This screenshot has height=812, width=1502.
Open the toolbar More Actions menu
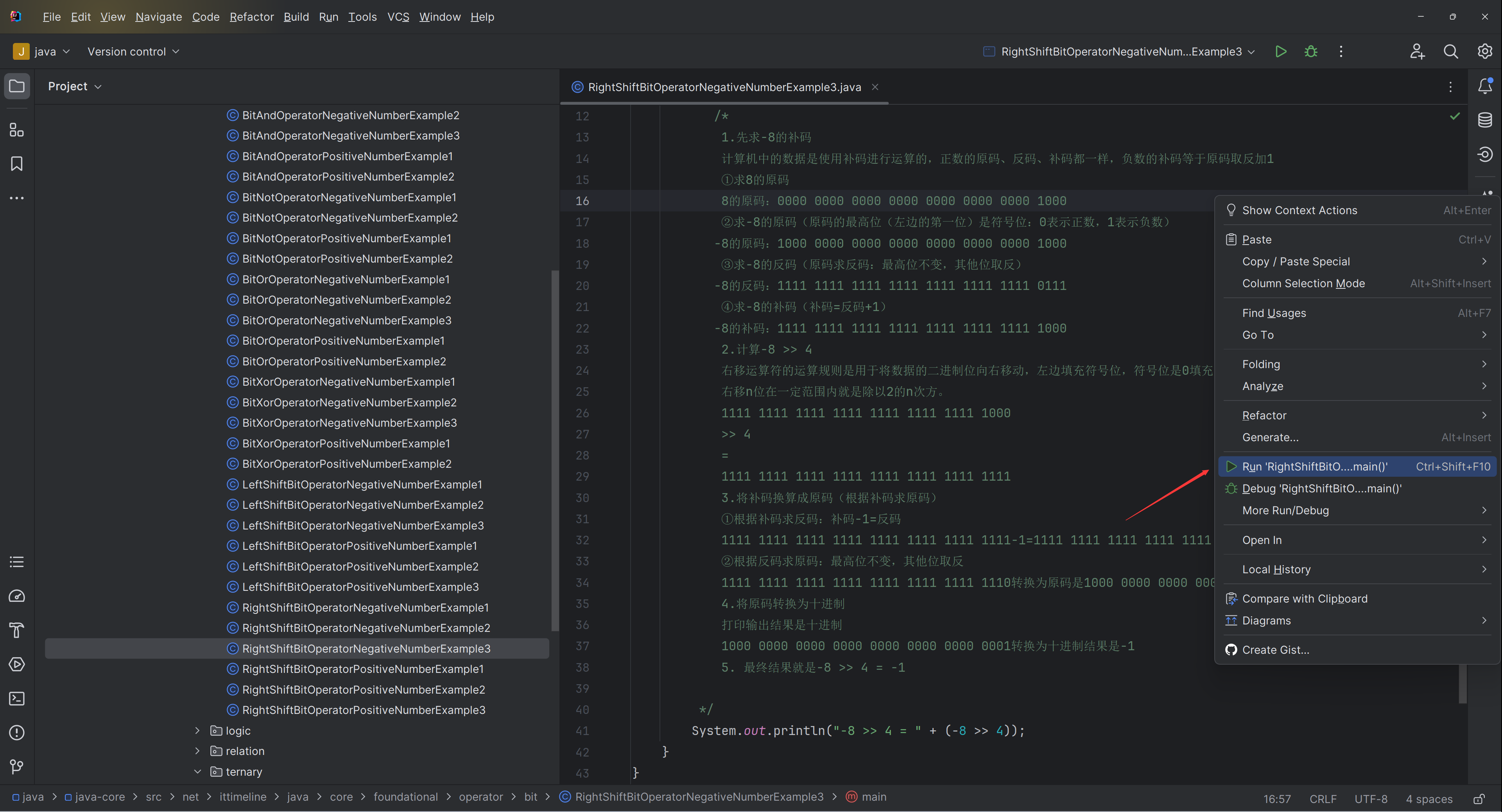[x=1341, y=51]
